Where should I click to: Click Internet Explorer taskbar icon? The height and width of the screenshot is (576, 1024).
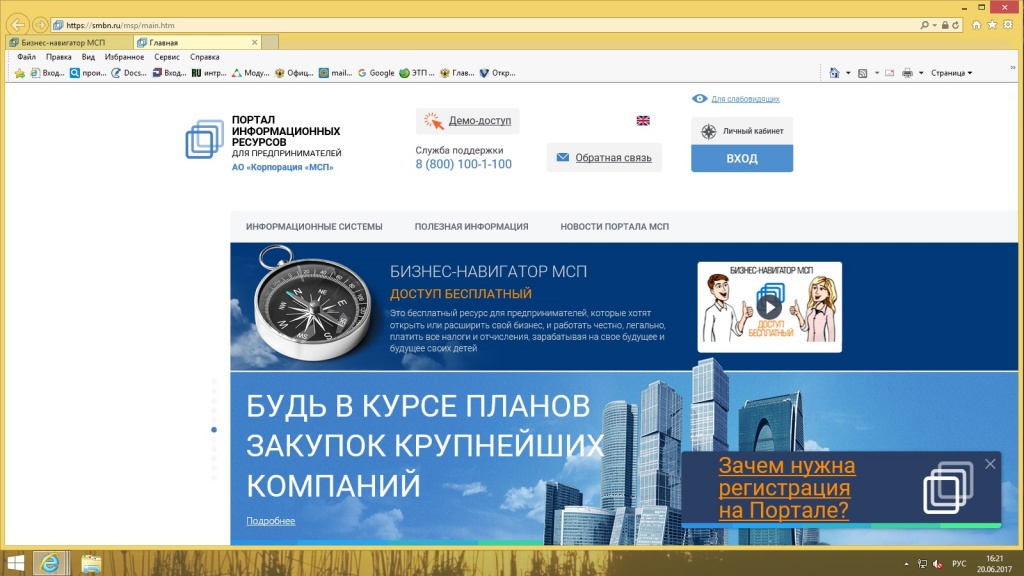coord(50,563)
